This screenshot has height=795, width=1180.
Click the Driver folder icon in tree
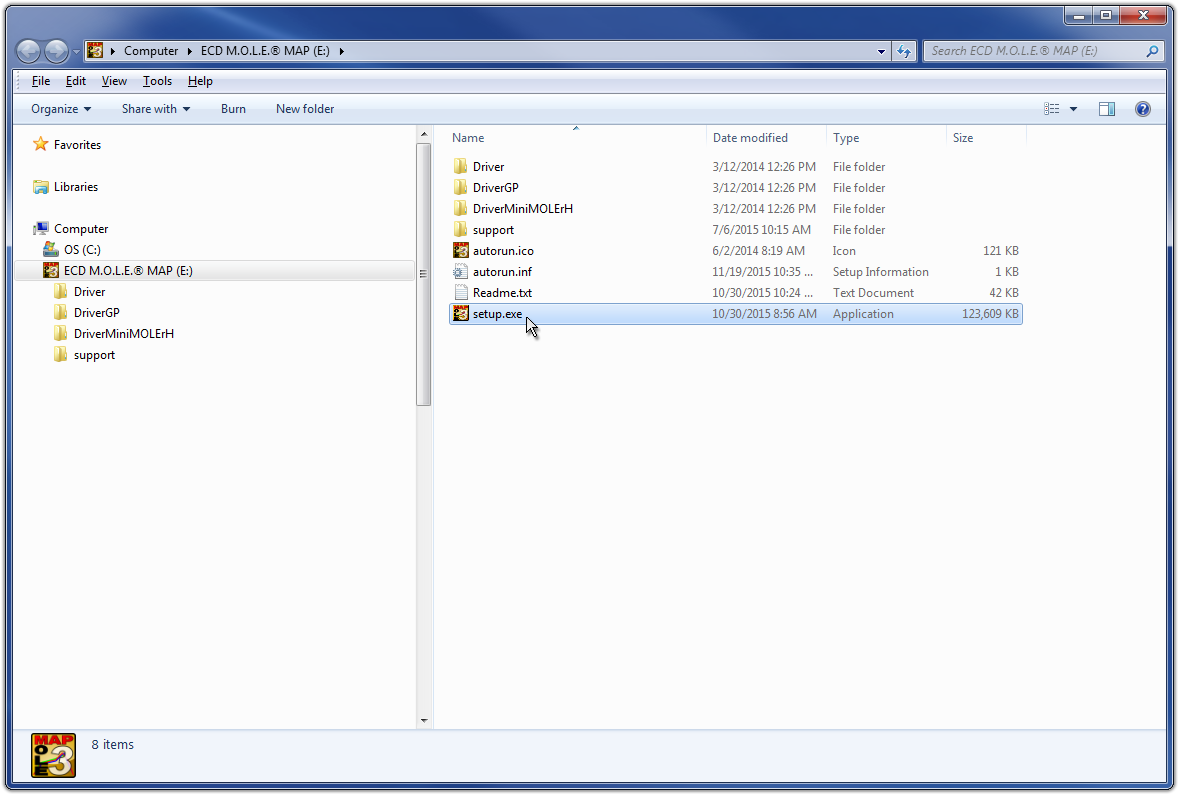coord(61,291)
